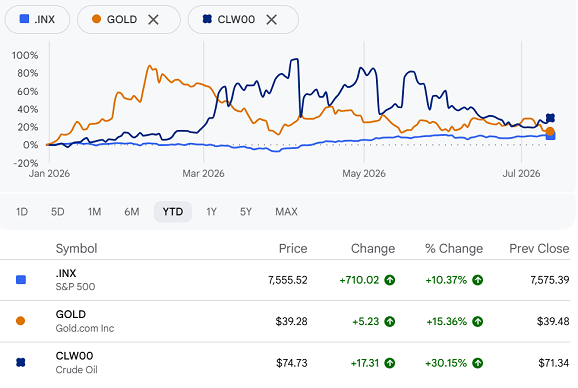578x388 pixels.
Task: Switch chart range to 5Y
Action: (x=246, y=212)
